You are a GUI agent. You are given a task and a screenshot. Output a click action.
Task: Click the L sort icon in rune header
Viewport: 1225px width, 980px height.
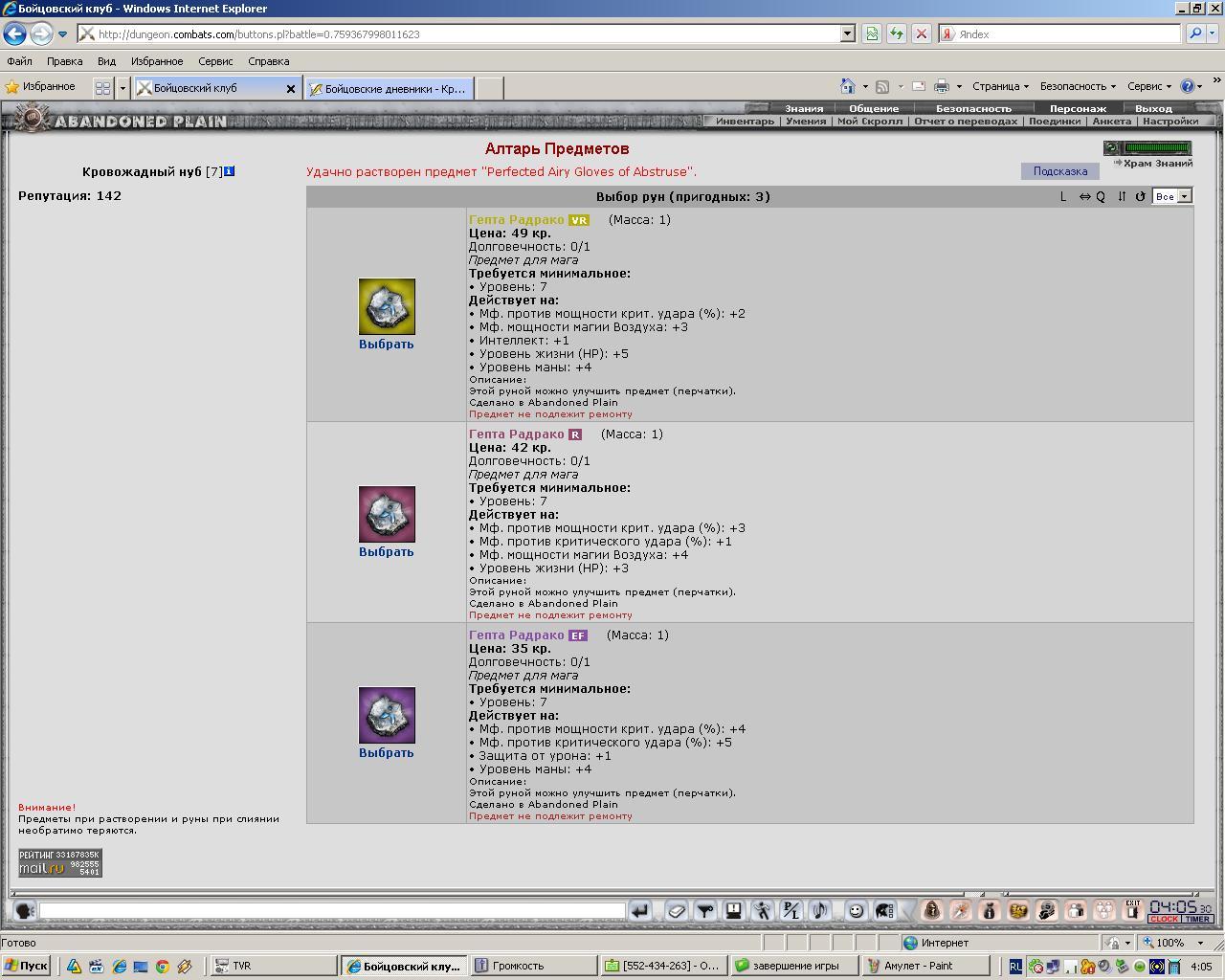pyautogui.click(x=1063, y=196)
